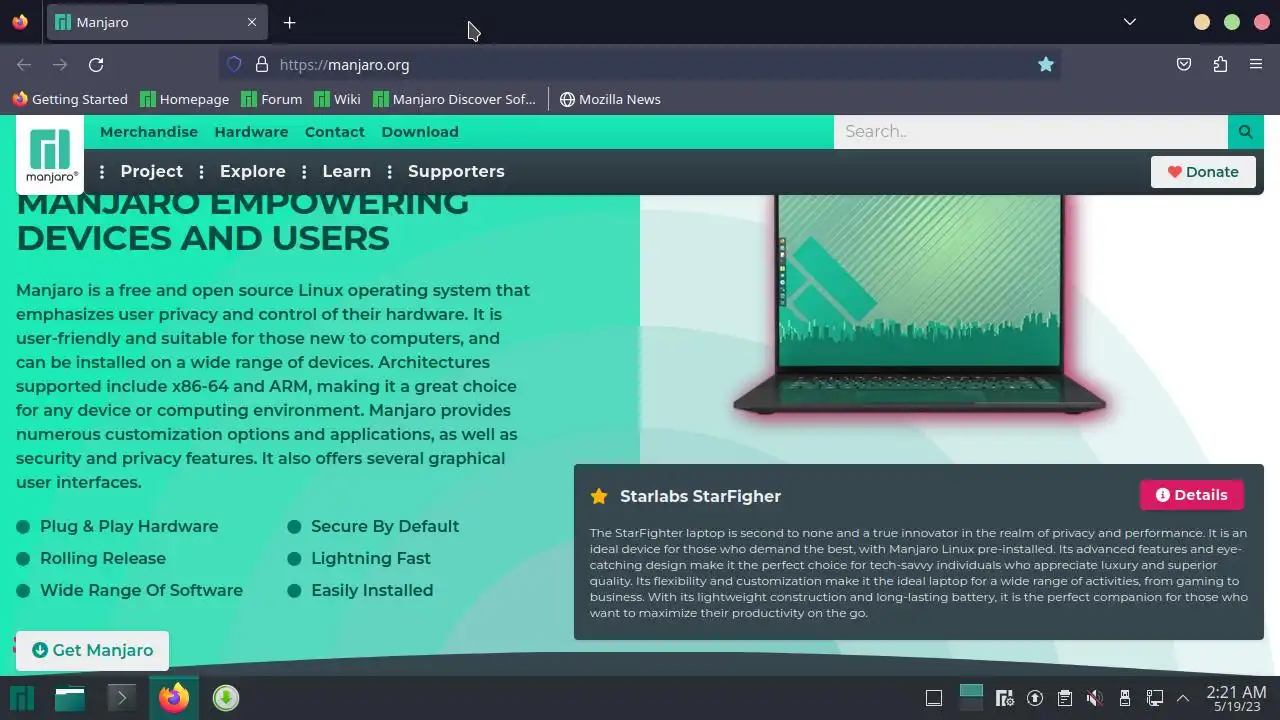Click the Donate button
This screenshot has height=720, width=1280.
coord(1203,172)
